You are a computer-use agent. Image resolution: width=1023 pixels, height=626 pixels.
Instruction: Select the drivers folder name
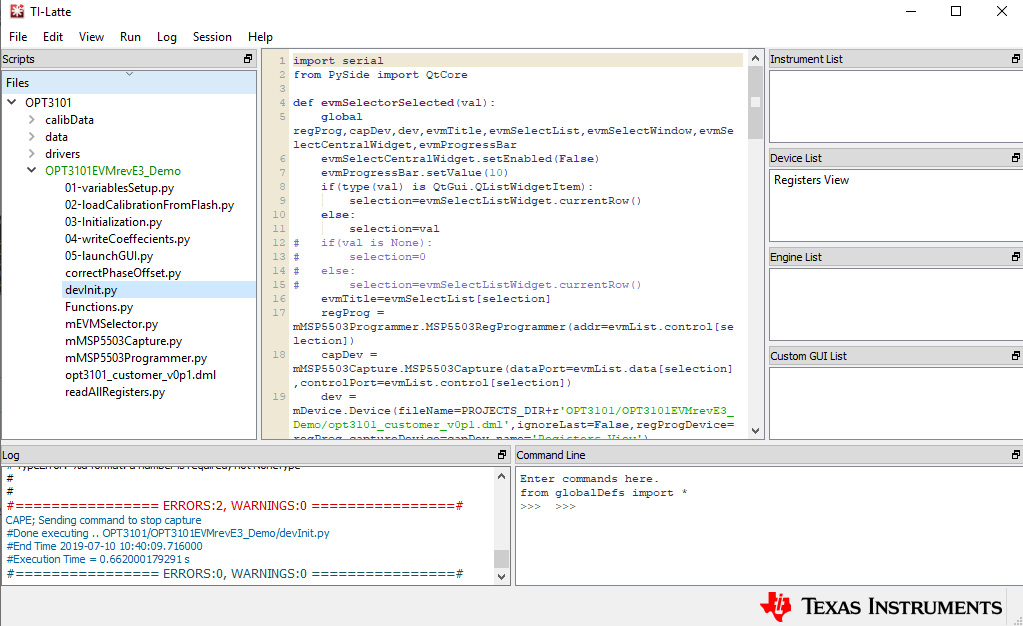[x=63, y=153]
